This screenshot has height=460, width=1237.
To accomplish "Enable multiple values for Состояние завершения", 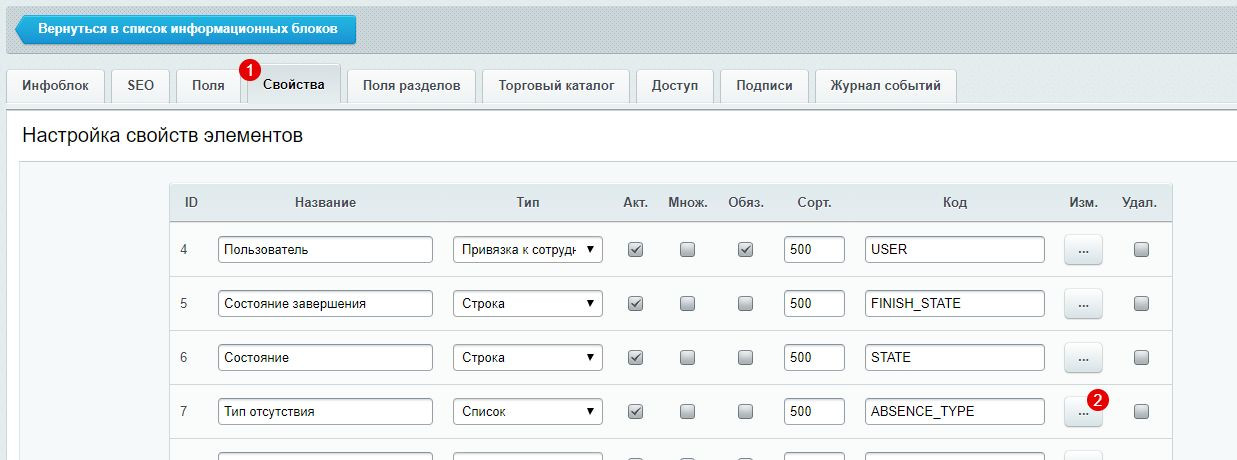I will click(x=687, y=304).
